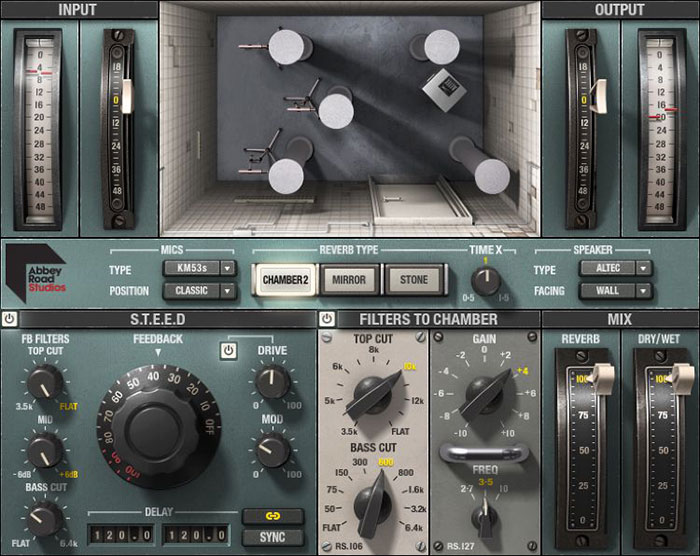This screenshot has width=700, height=556.
Task: Select 3.5k on the RS.106 top cut dial
Action: pyautogui.click(x=349, y=431)
